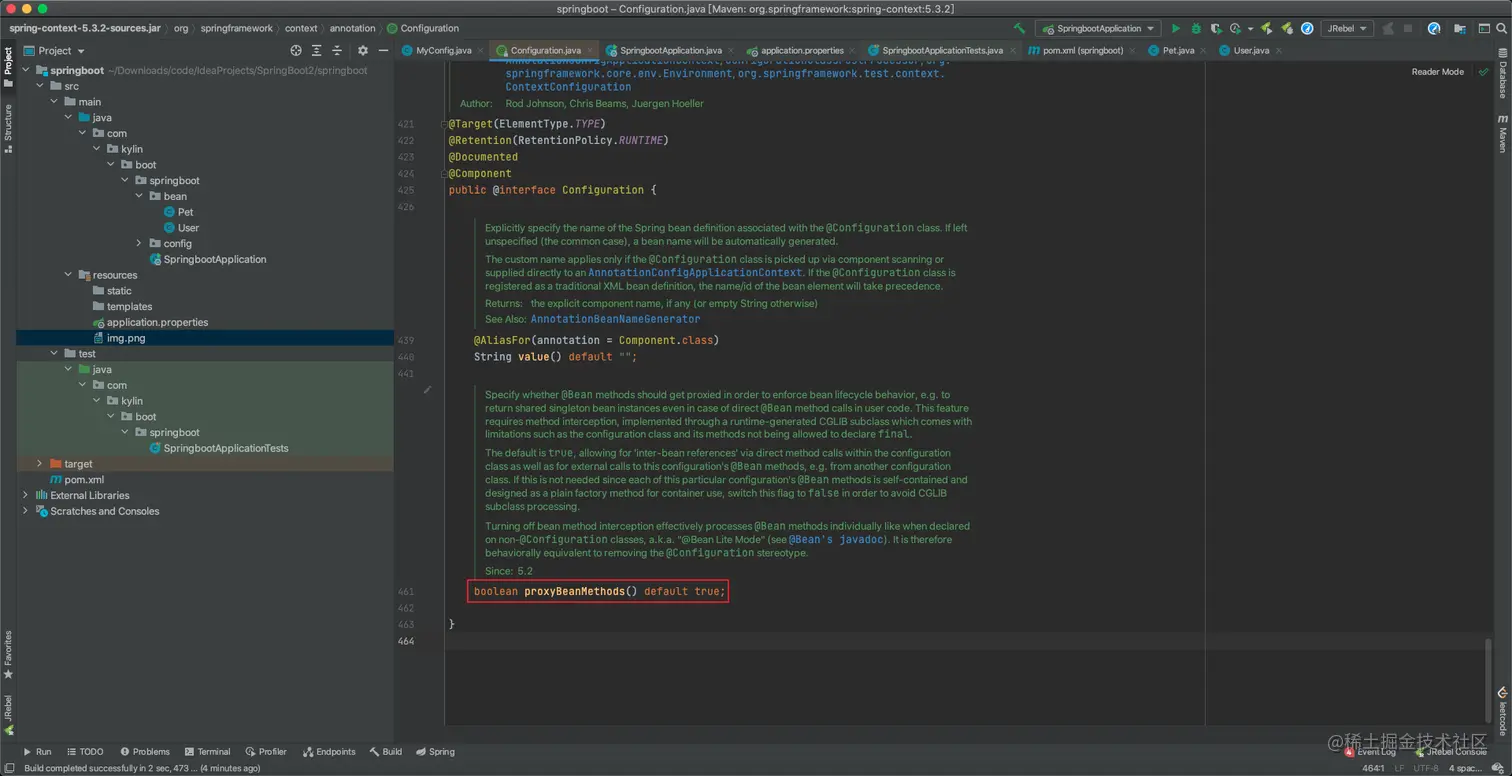Run with coverage shield icon

tap(1216, 29)
